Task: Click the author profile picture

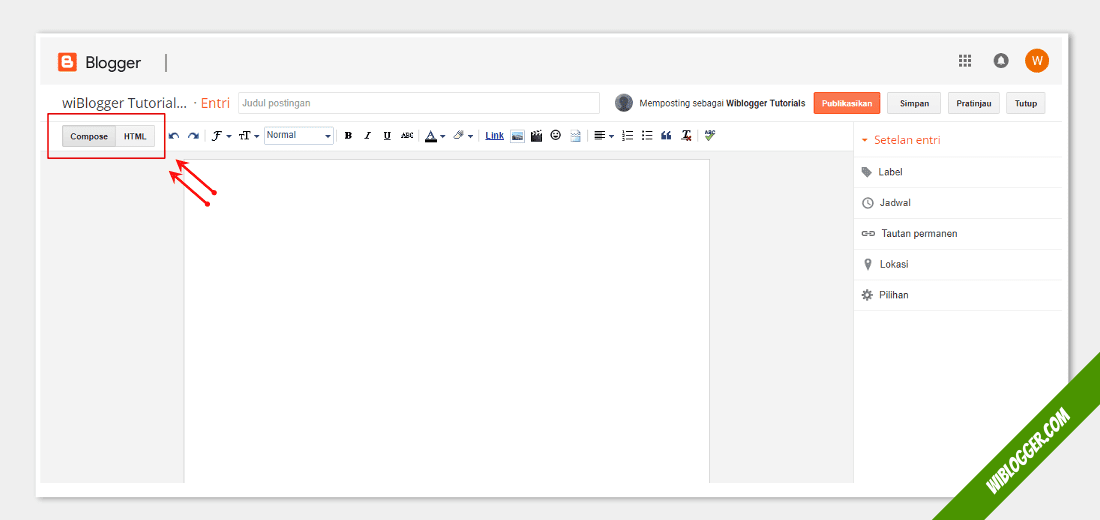Action: (624, 103)
